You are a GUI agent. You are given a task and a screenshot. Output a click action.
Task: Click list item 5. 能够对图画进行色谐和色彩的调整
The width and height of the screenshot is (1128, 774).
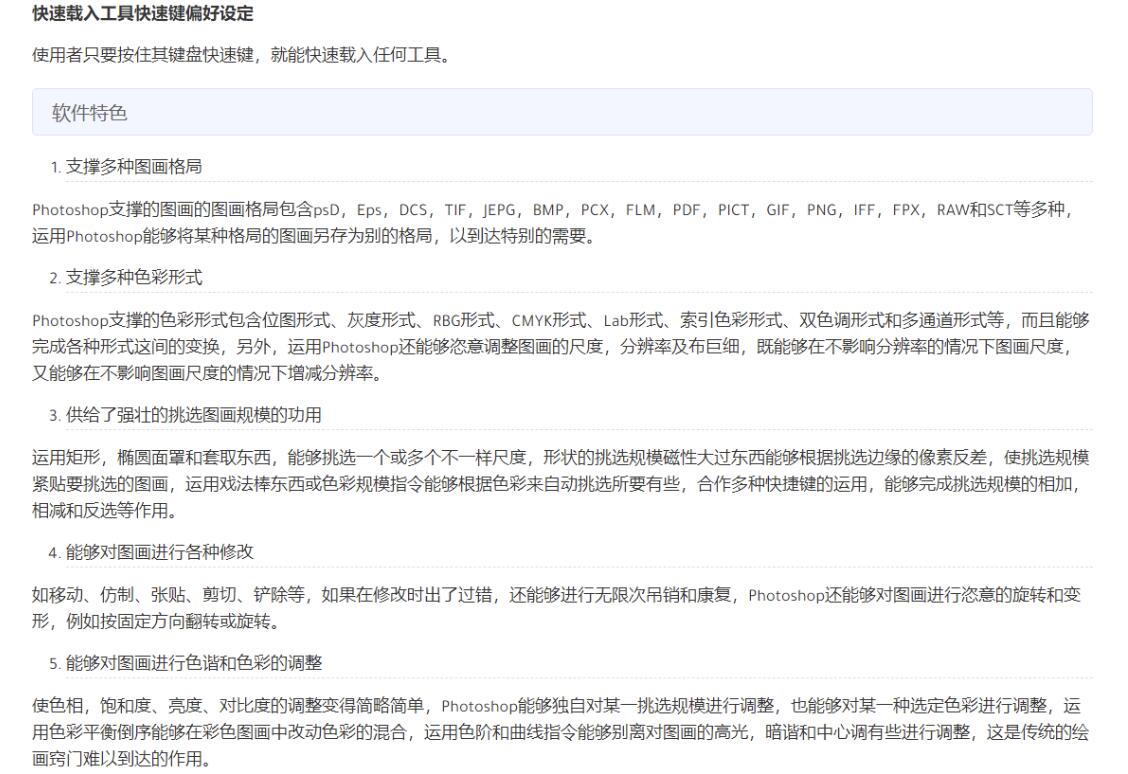coord(186,663)
